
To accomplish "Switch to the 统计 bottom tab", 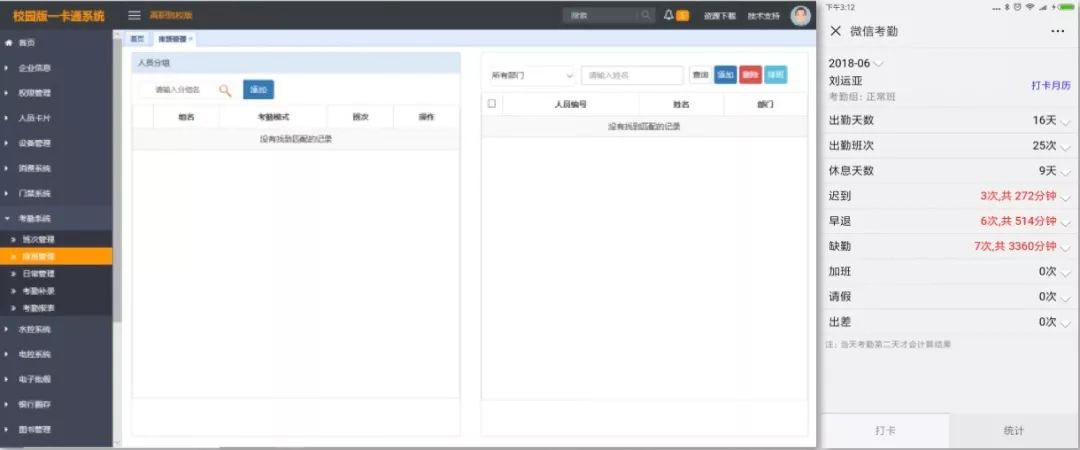I will 1014,430.
